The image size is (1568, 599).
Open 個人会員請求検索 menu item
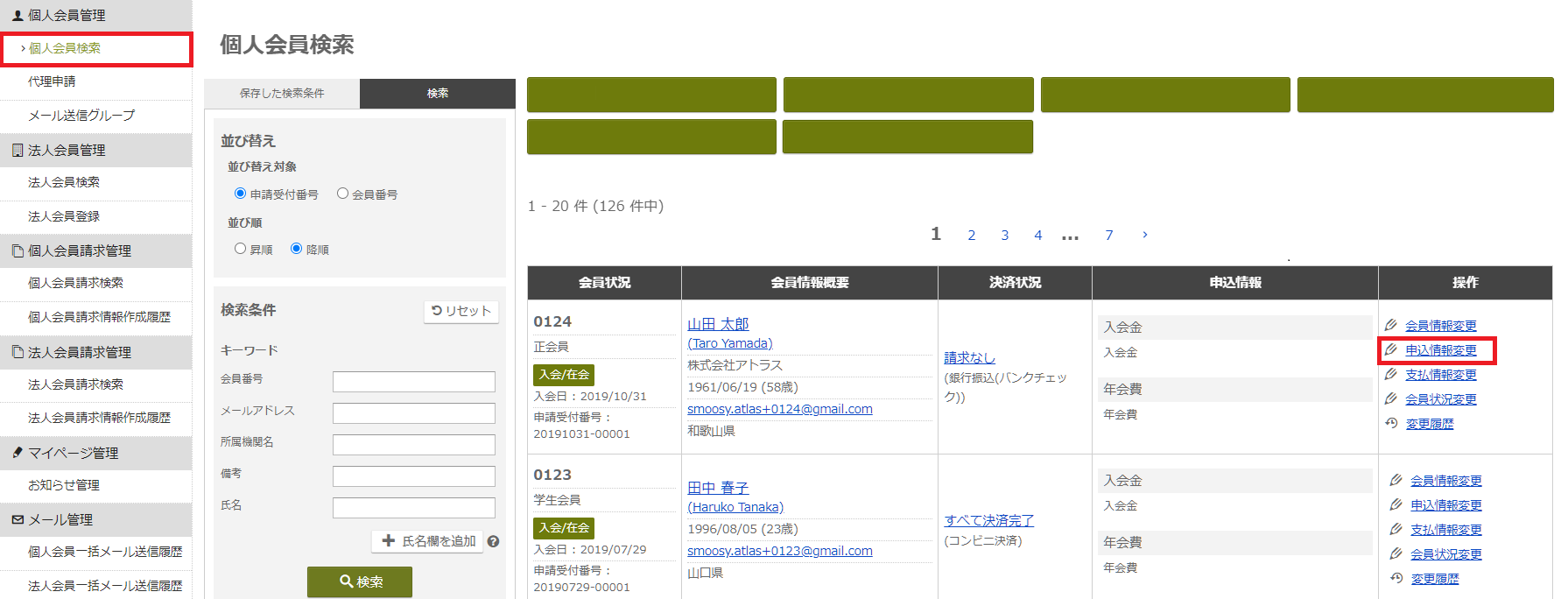(75, 283)
